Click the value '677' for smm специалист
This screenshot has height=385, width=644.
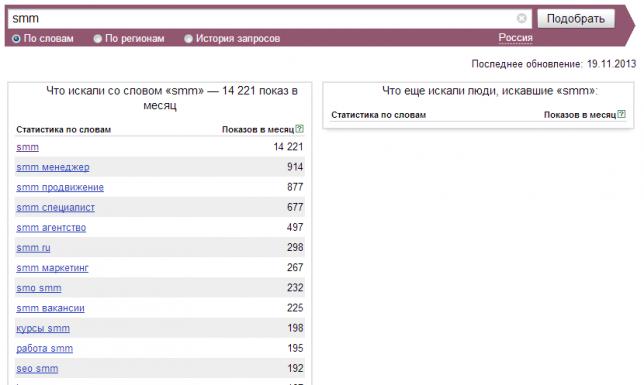[x=295, y=207]
